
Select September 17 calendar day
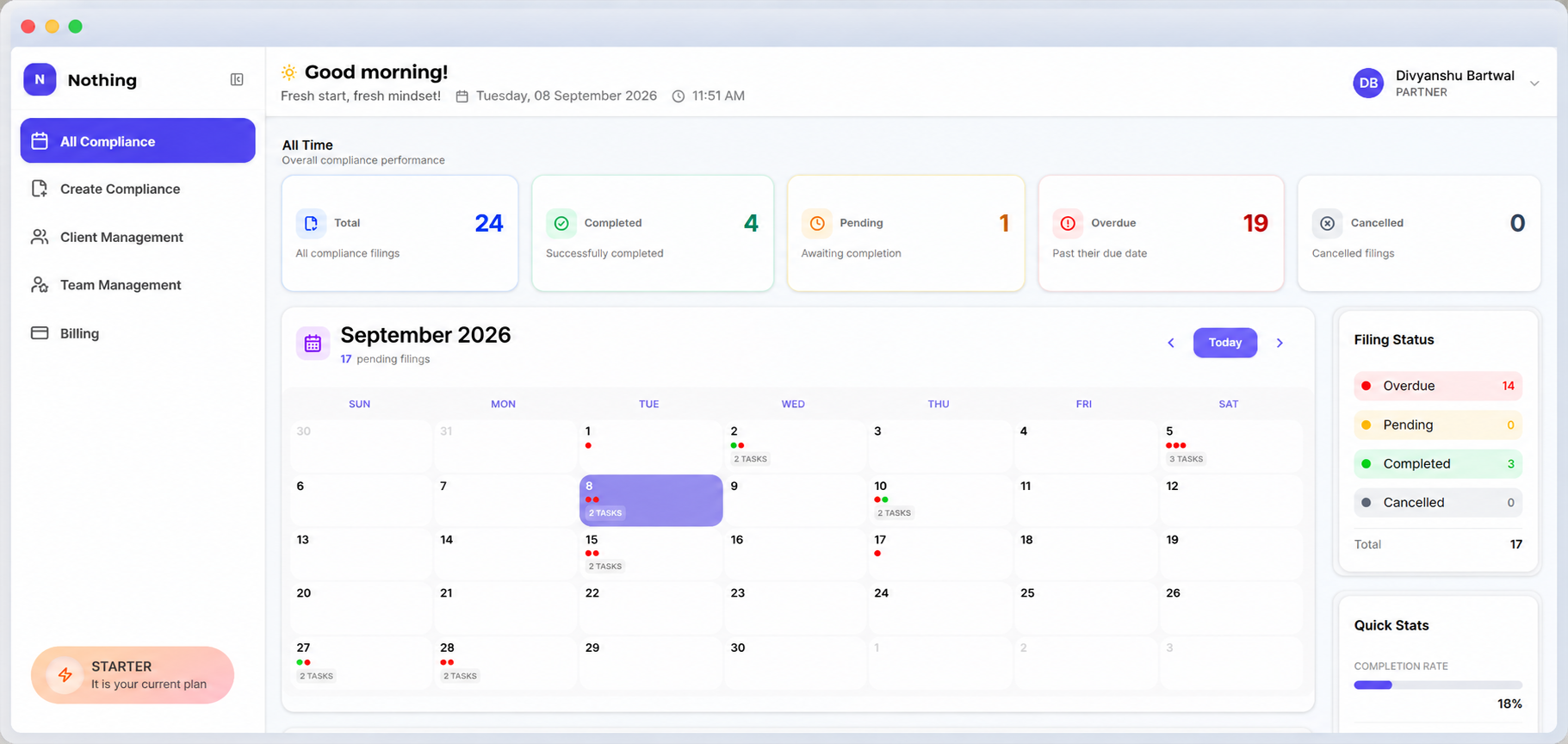pos(940,554)
